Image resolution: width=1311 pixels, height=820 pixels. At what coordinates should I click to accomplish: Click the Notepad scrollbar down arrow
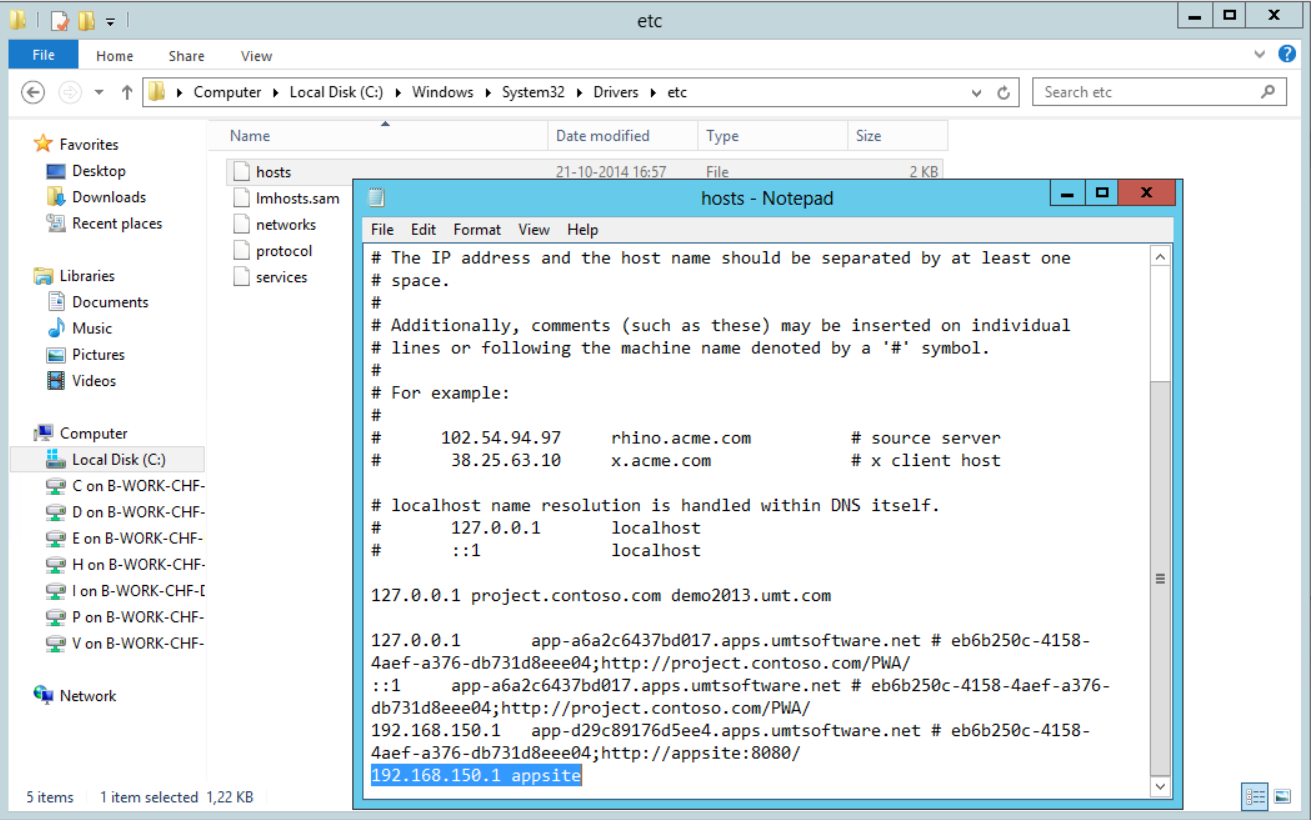(x=1160, y=787)
